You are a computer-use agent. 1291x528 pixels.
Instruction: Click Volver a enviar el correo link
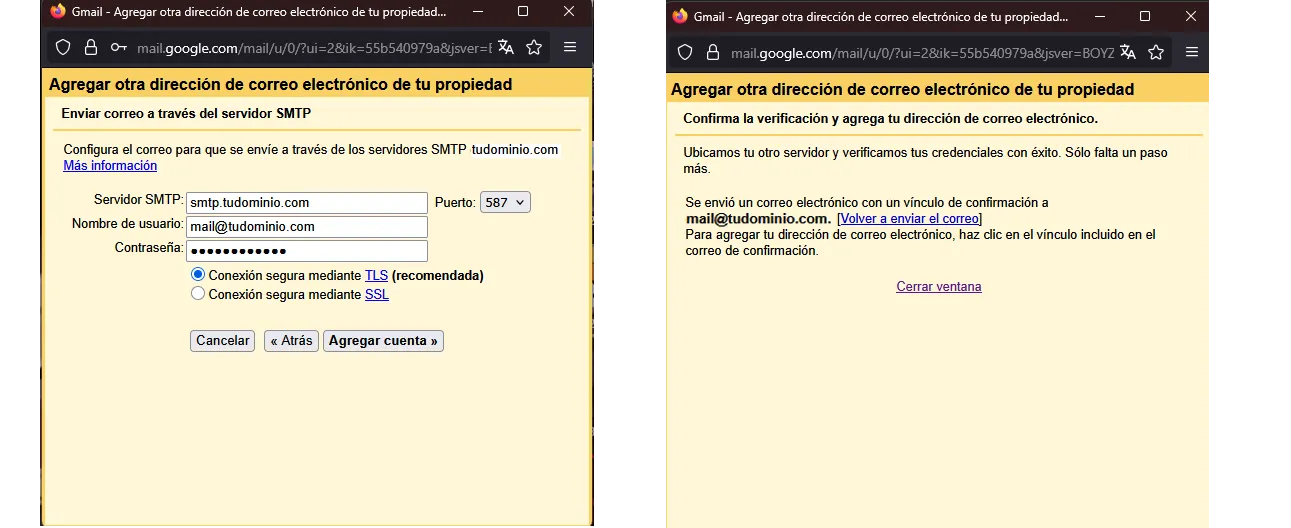point(909,219)
